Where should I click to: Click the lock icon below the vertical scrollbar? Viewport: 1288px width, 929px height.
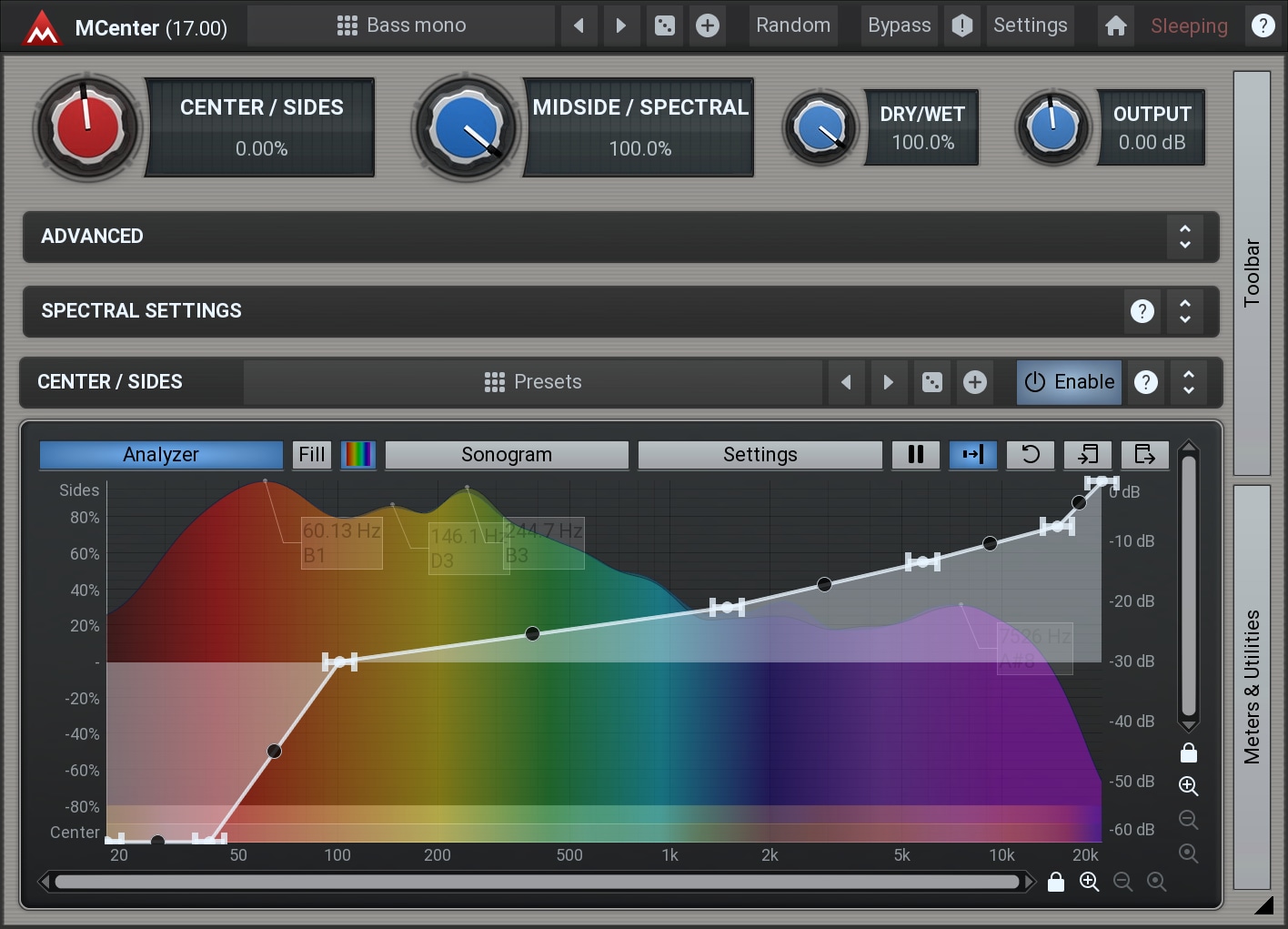pos(1188,752)
